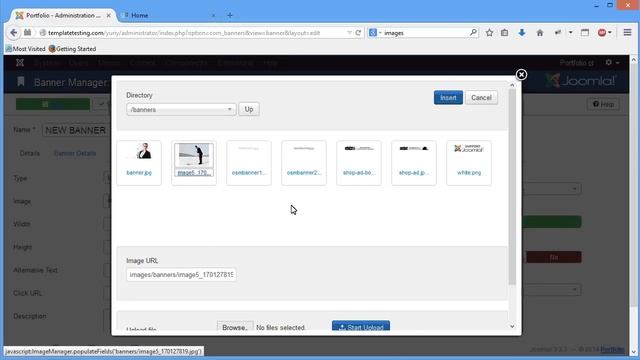Click the green toggle button on the right
Viewport: 640px width, 360px height.
pos(552,222)
